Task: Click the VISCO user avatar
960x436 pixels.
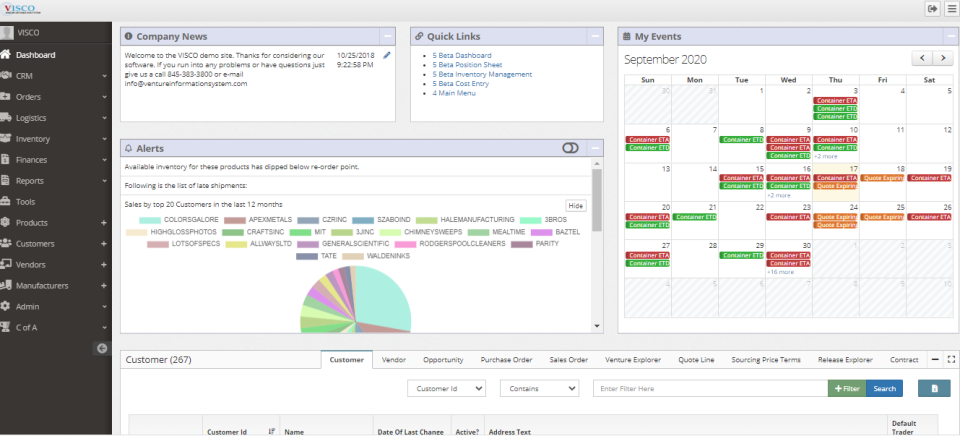Action: (7, 33)
